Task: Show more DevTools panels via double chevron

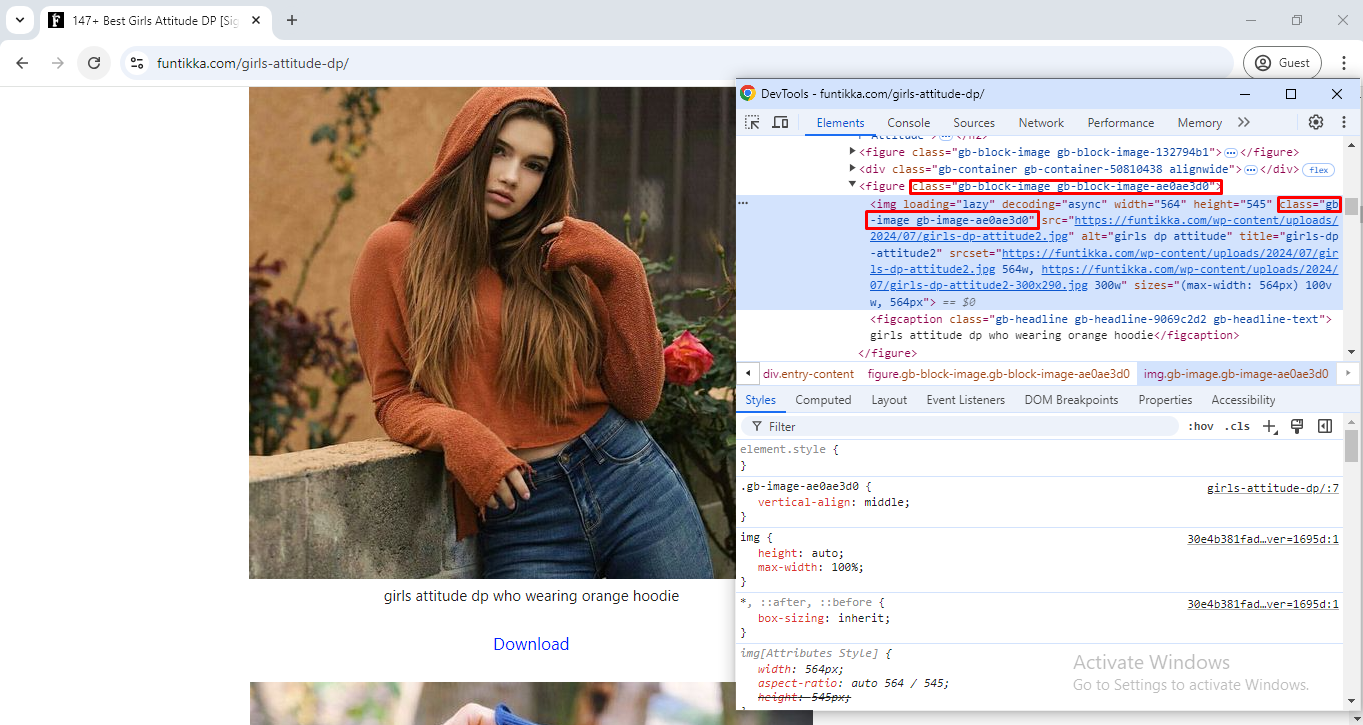Action: coord(1244,122)
